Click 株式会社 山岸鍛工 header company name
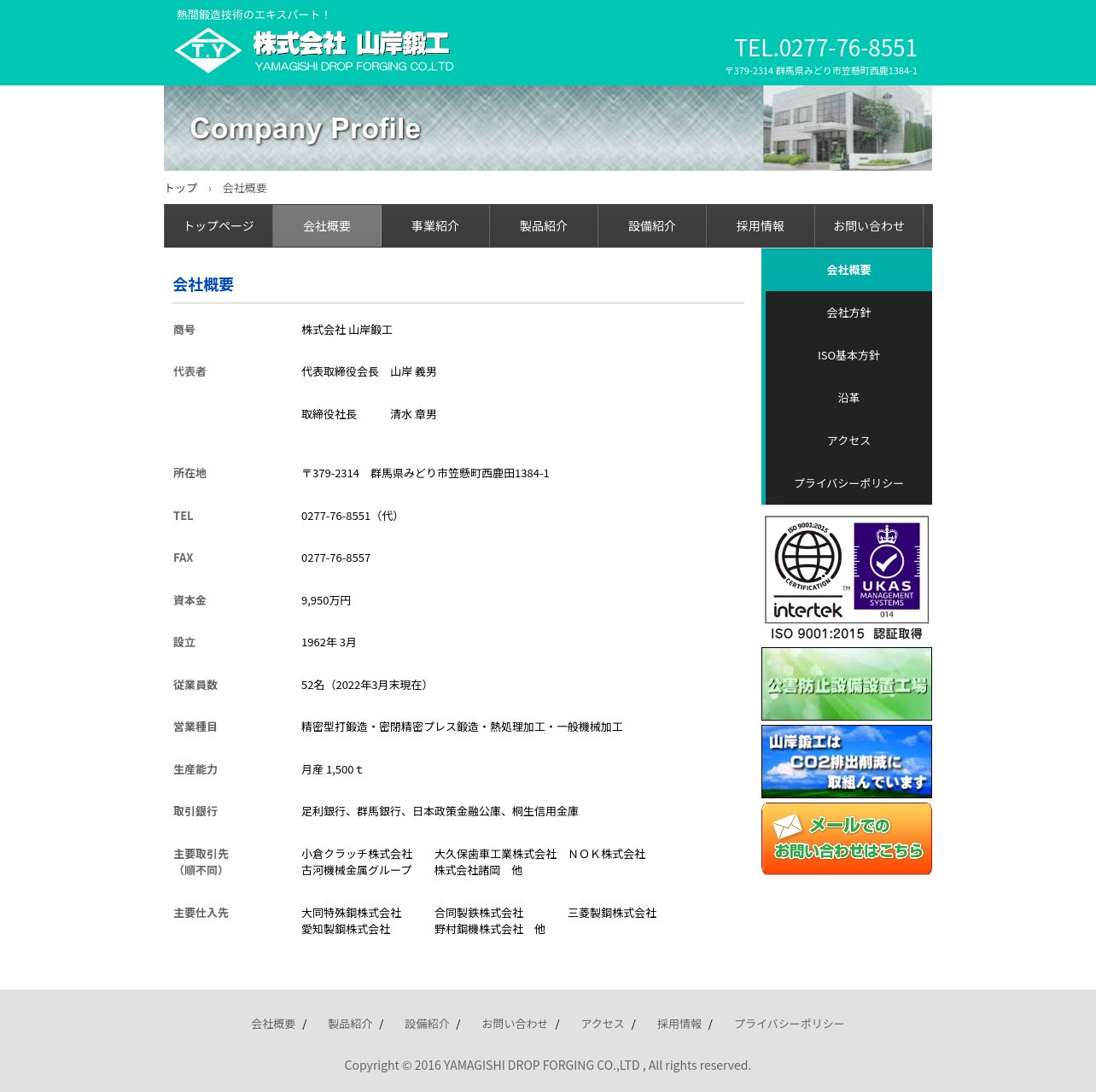Image resolution: width=1096 pixels, height=1092 pixels. click(x=353, y=44)
